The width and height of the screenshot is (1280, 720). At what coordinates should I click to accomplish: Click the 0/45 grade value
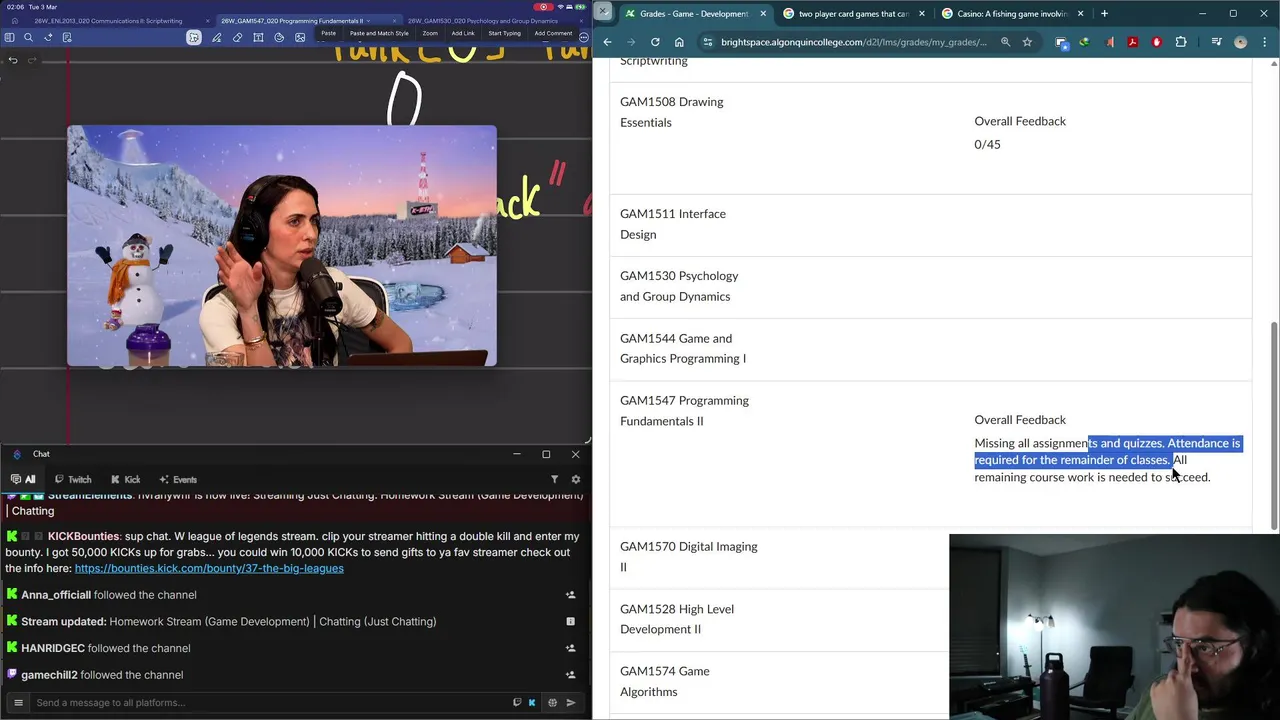coord(987,144)
